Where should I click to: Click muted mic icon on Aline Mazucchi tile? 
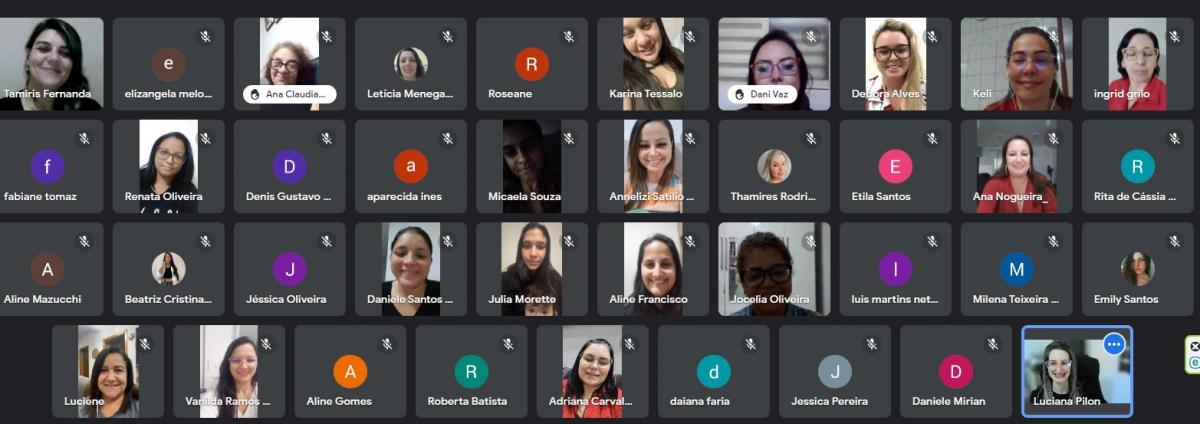(x=84, y=241)
